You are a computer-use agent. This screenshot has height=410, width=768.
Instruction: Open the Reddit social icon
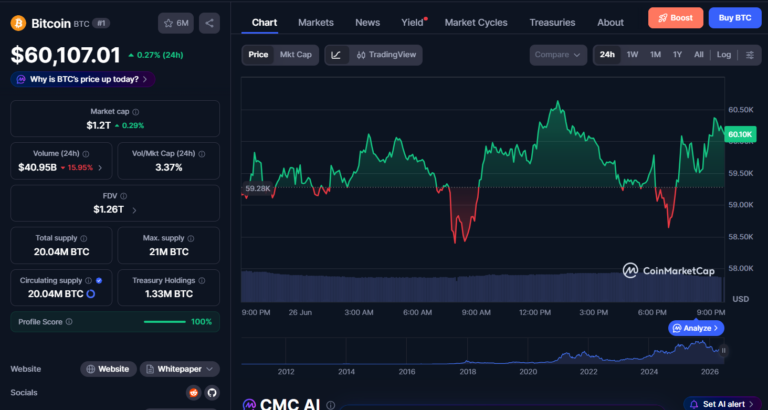click(x=193, y=392)
